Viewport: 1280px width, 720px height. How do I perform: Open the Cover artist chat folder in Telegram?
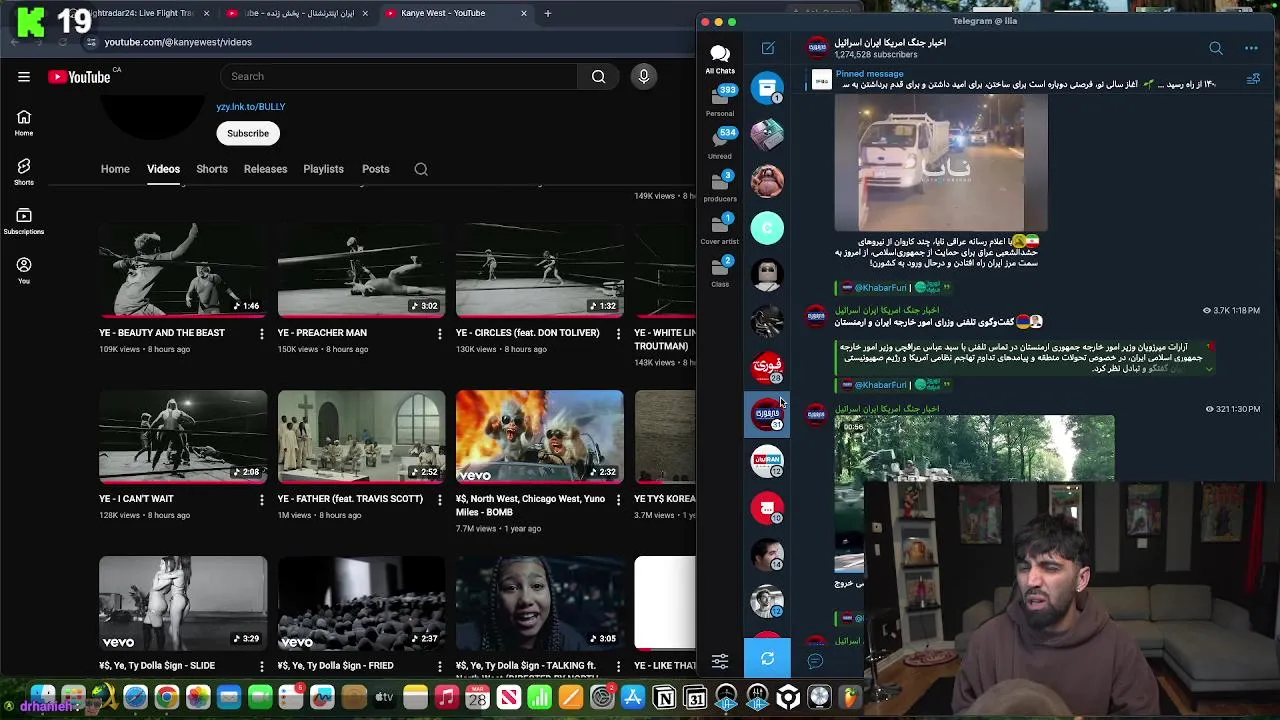point(720,229)
